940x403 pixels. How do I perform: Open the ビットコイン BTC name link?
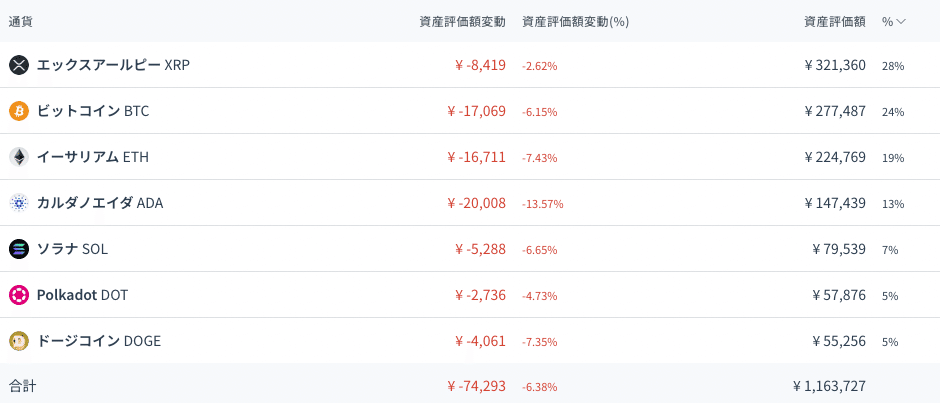pyautogui.click(x=93, y=111)
